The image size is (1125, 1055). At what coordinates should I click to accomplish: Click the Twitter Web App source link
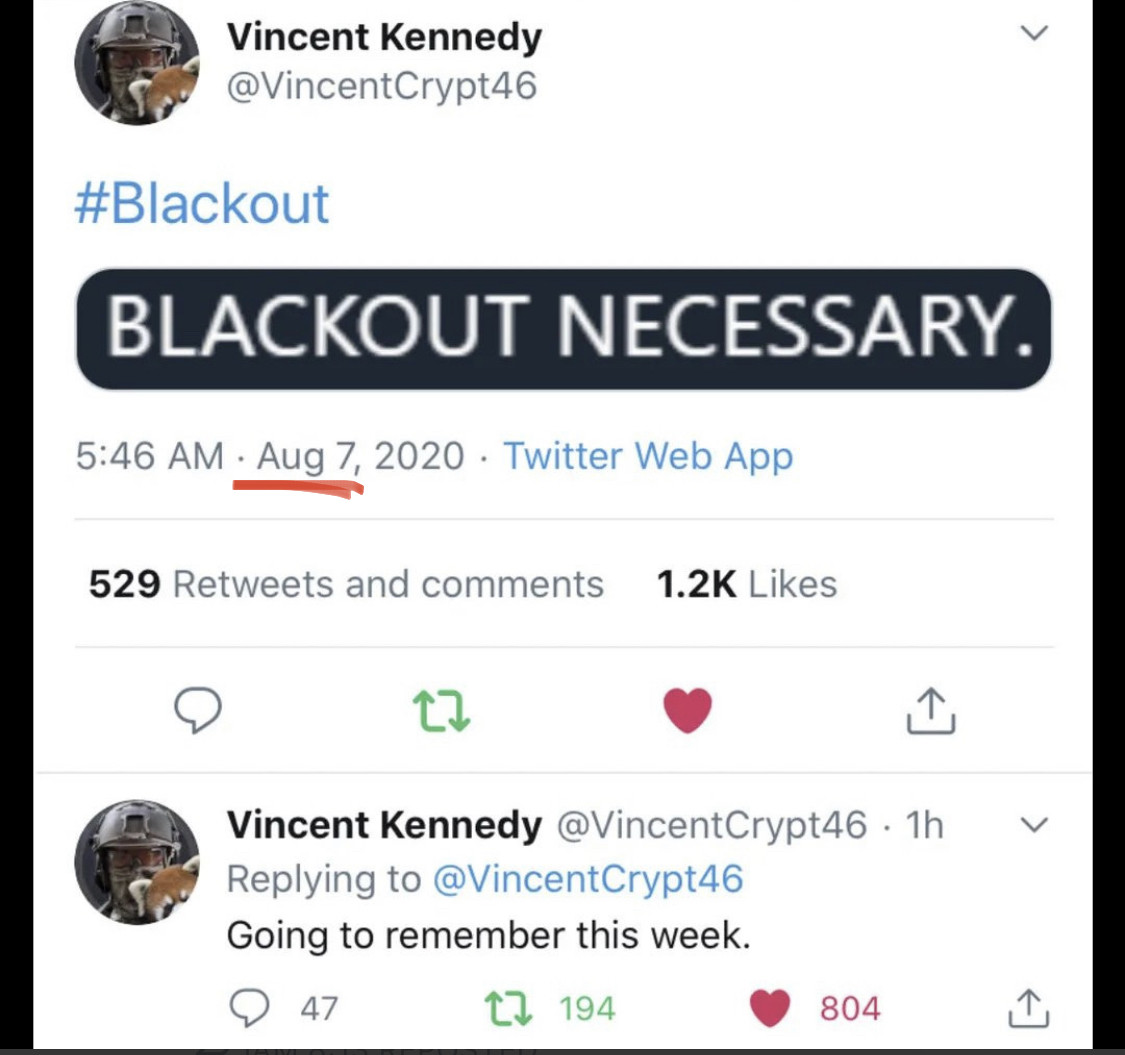pos(648,456)
